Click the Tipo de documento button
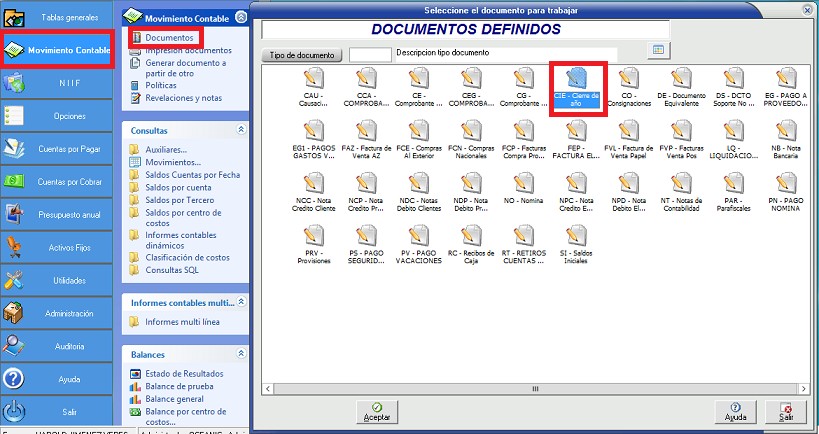 [302, 55]
